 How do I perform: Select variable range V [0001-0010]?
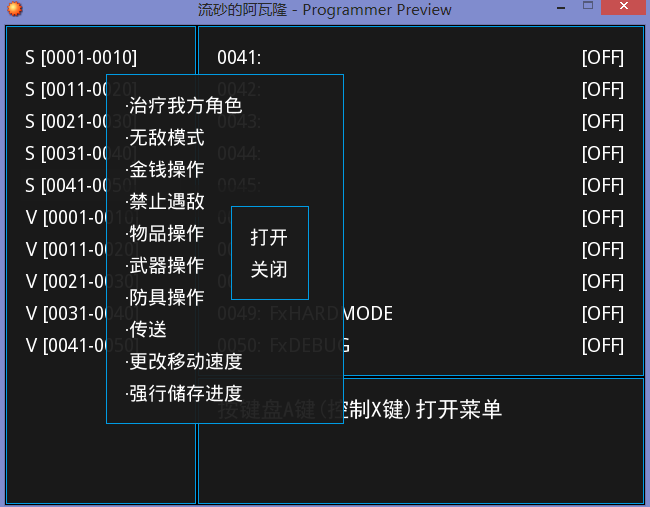coord(82,217)
